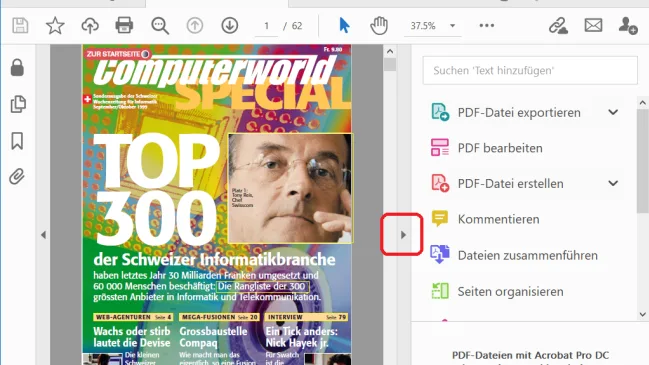Open the attachments paperclip panel
This screenshot has width=649, height=365.
tap(17, 177)
